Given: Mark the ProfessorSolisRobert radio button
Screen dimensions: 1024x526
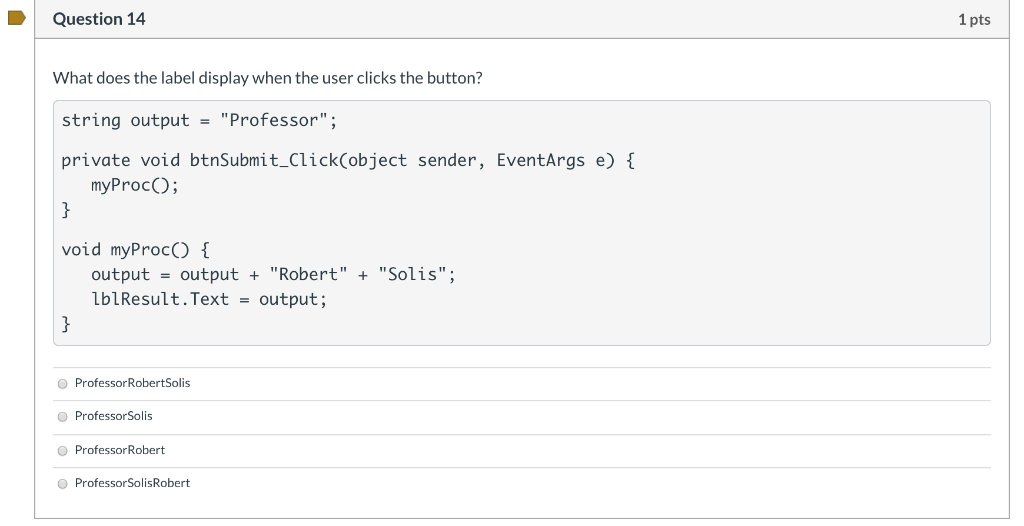Looking at the screenshot, I should tap(63, 484).
